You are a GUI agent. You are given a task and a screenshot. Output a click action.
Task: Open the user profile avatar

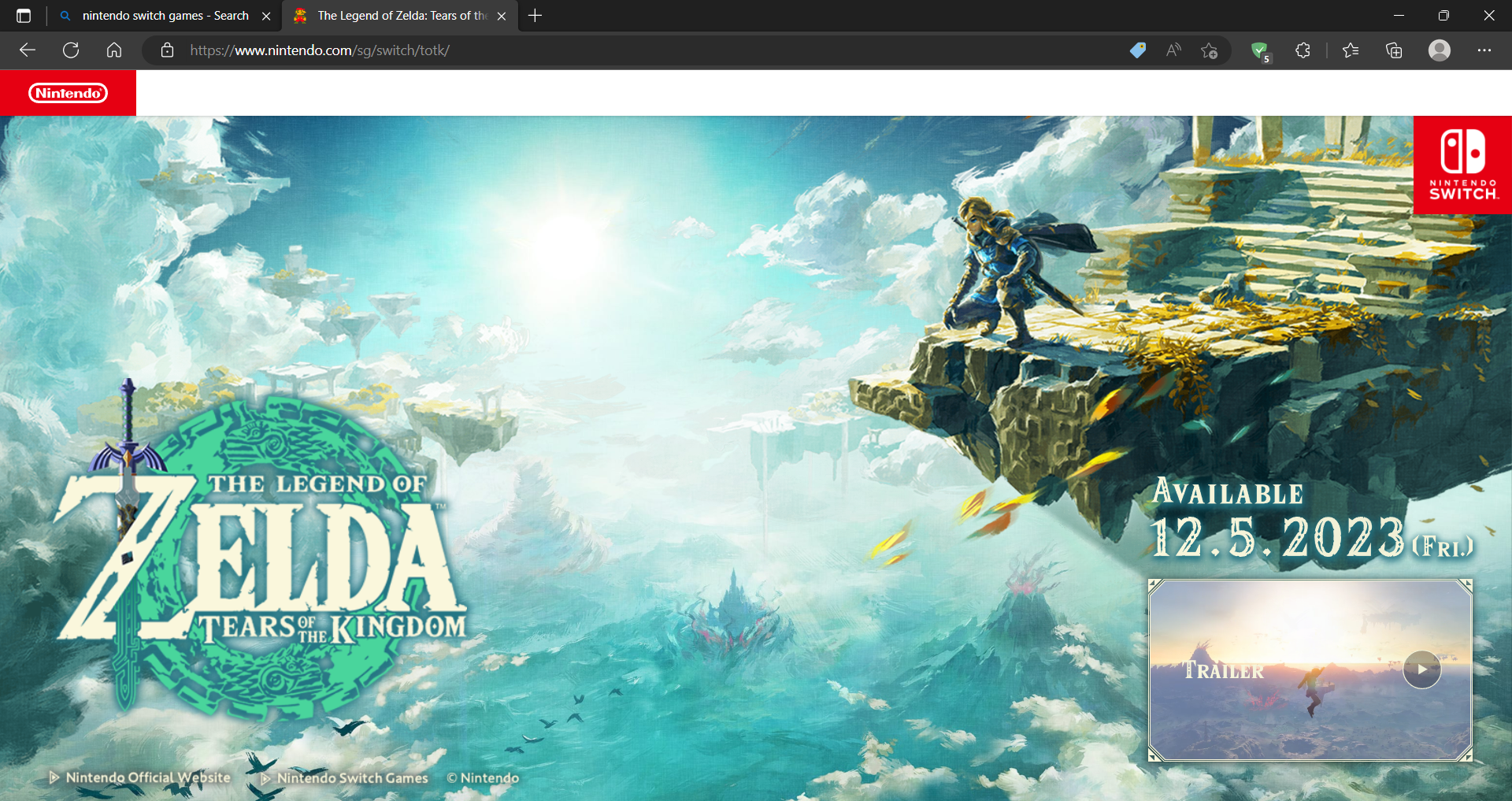pos(1440,50)
